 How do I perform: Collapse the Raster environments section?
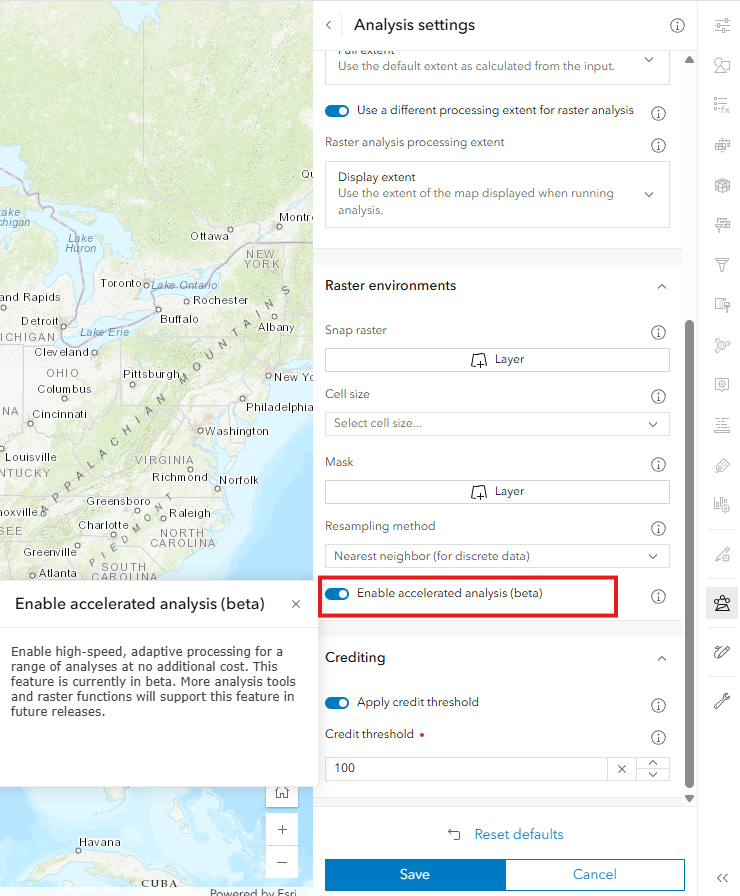(661, 285)
